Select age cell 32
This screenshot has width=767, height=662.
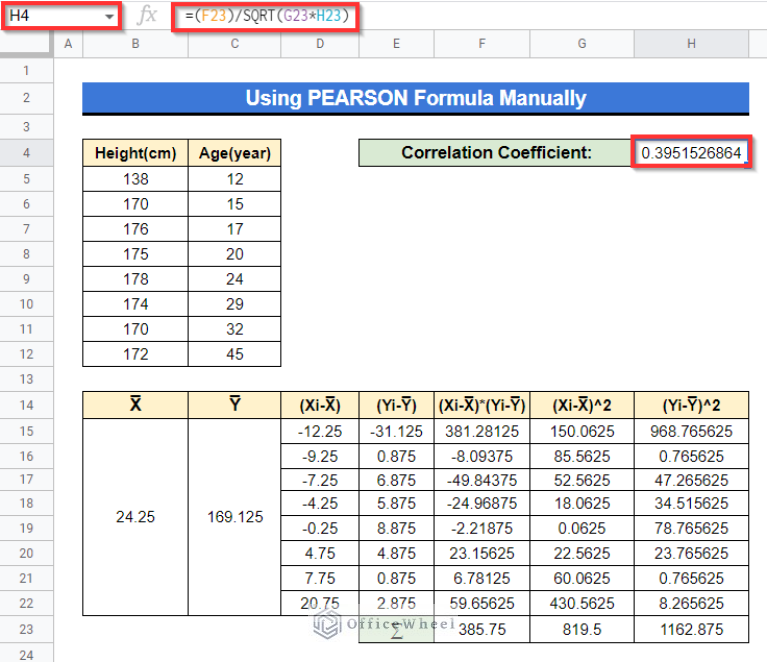coord(234,329)
